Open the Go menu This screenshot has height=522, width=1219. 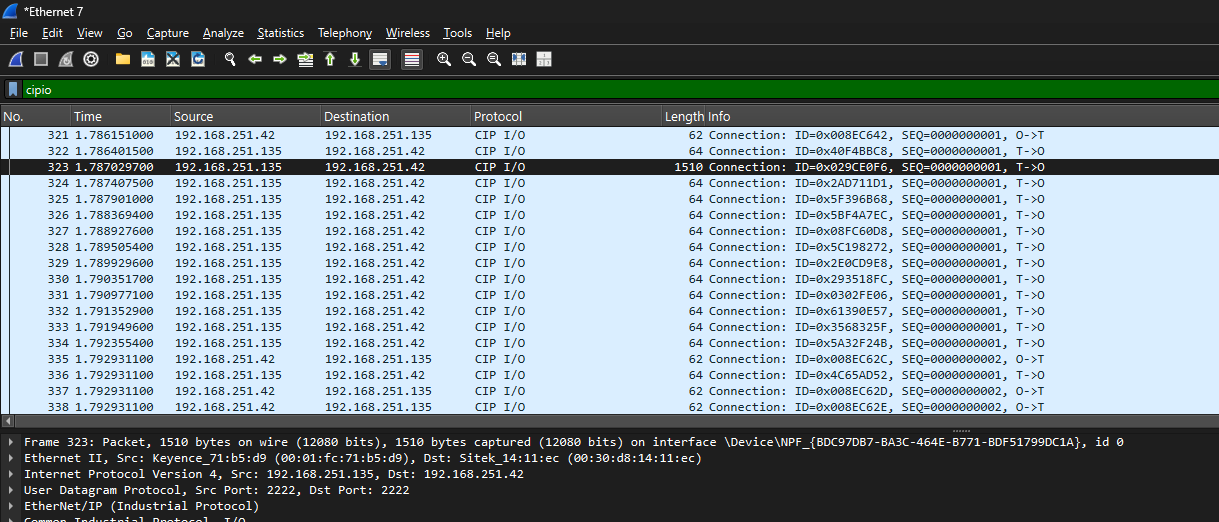(x=124, y=33)
